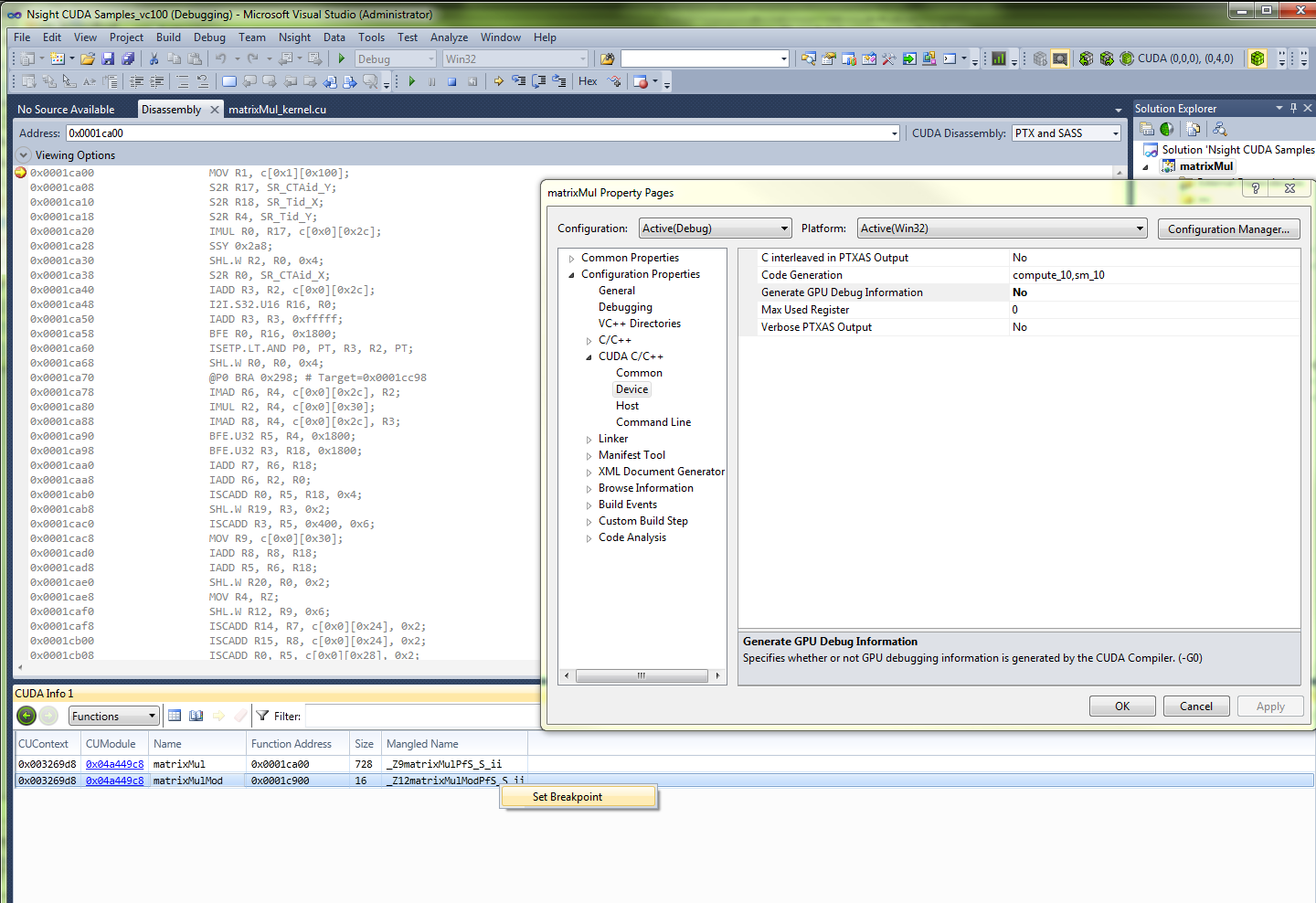The width and height of the screenshot is (1316, 903).
Task: Click the CUDA Info filter funnel icon
Action: [x=262, y=716]
